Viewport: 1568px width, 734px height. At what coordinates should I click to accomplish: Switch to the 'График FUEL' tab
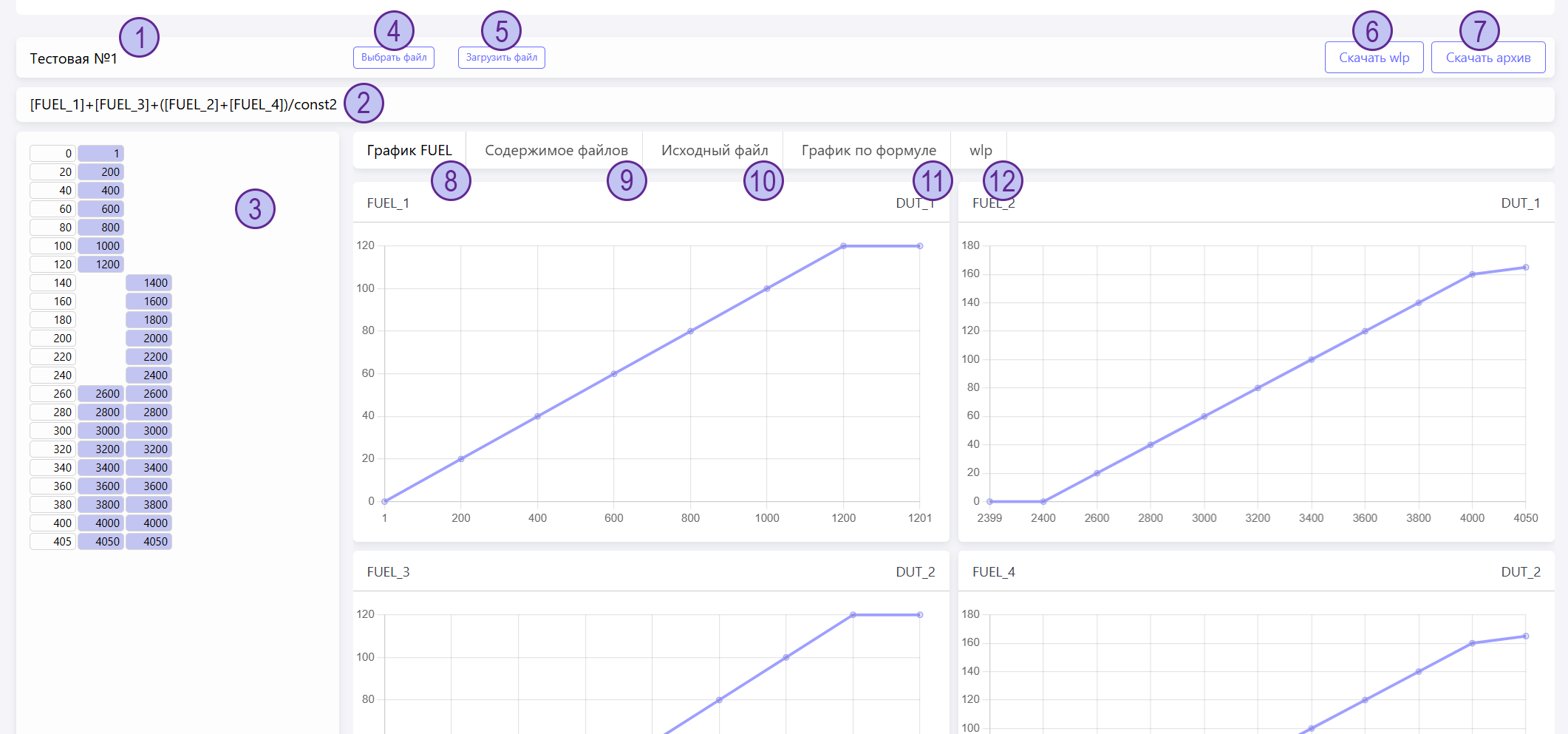pos(409,151)
